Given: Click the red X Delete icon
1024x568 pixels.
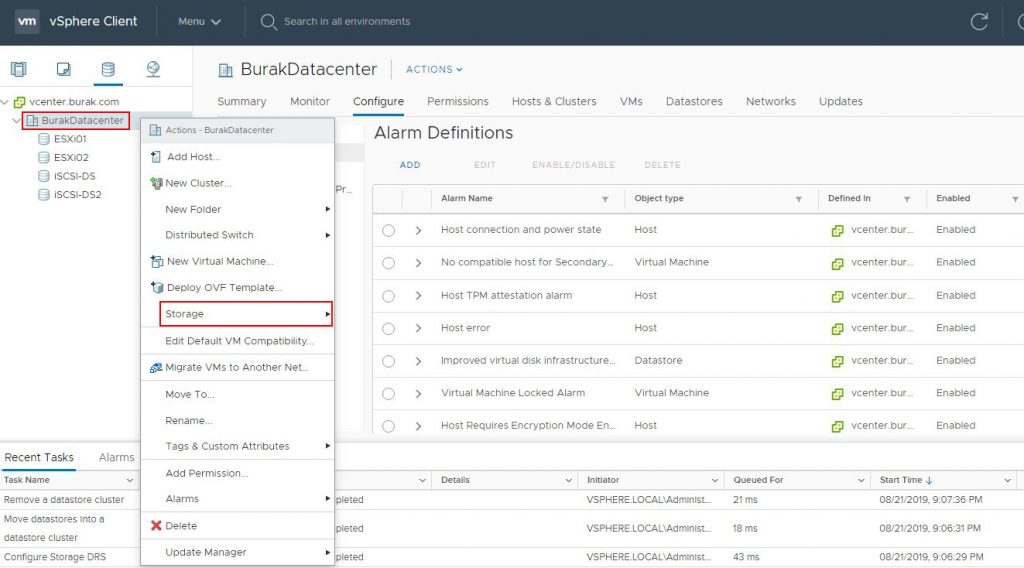Looking at the screenshot, I should (156, 526).
